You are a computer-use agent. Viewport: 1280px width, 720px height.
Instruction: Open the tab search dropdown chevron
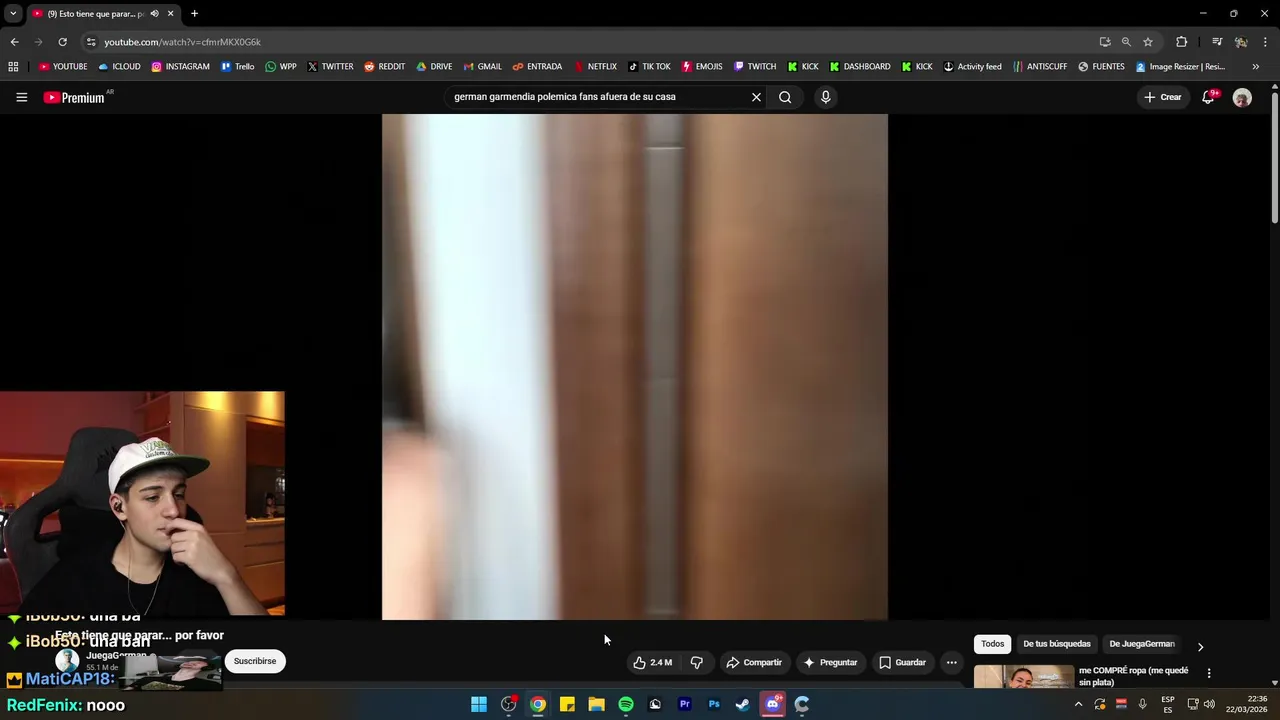[13, 14]
